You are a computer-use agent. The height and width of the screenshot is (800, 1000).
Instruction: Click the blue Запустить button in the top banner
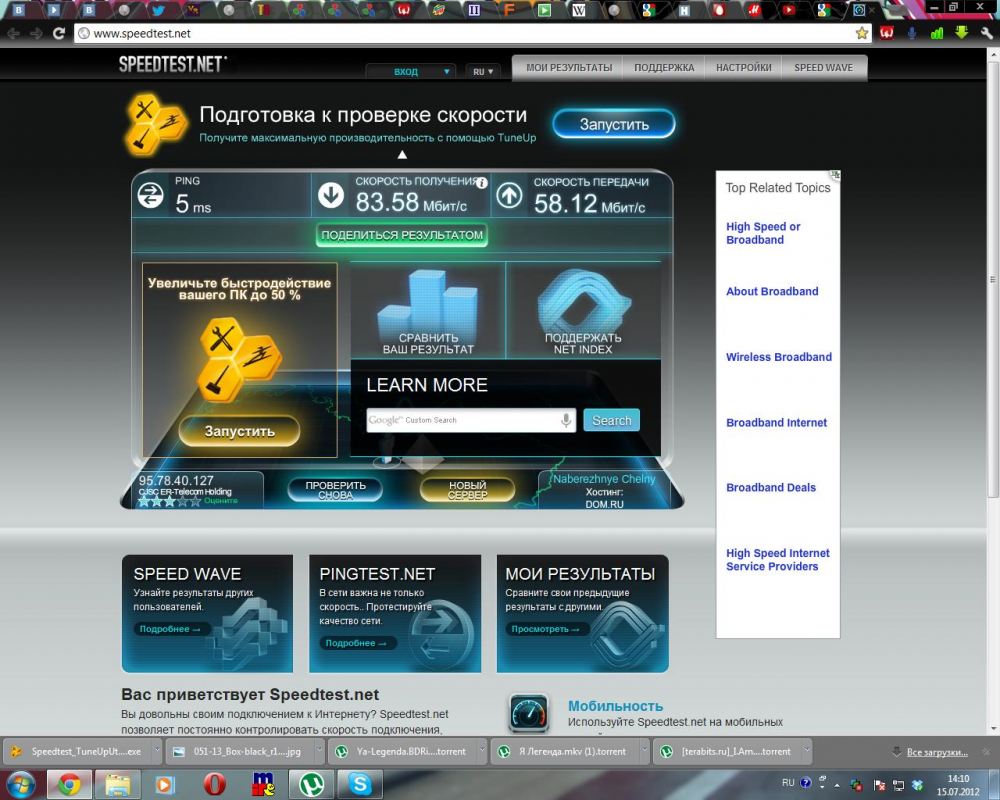coord(614,124)
